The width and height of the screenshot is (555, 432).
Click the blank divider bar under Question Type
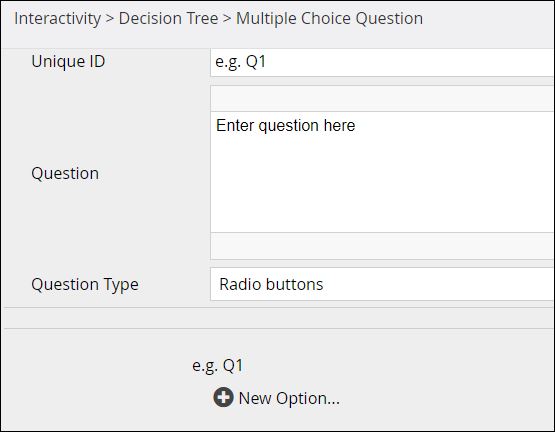coord(279,318)
